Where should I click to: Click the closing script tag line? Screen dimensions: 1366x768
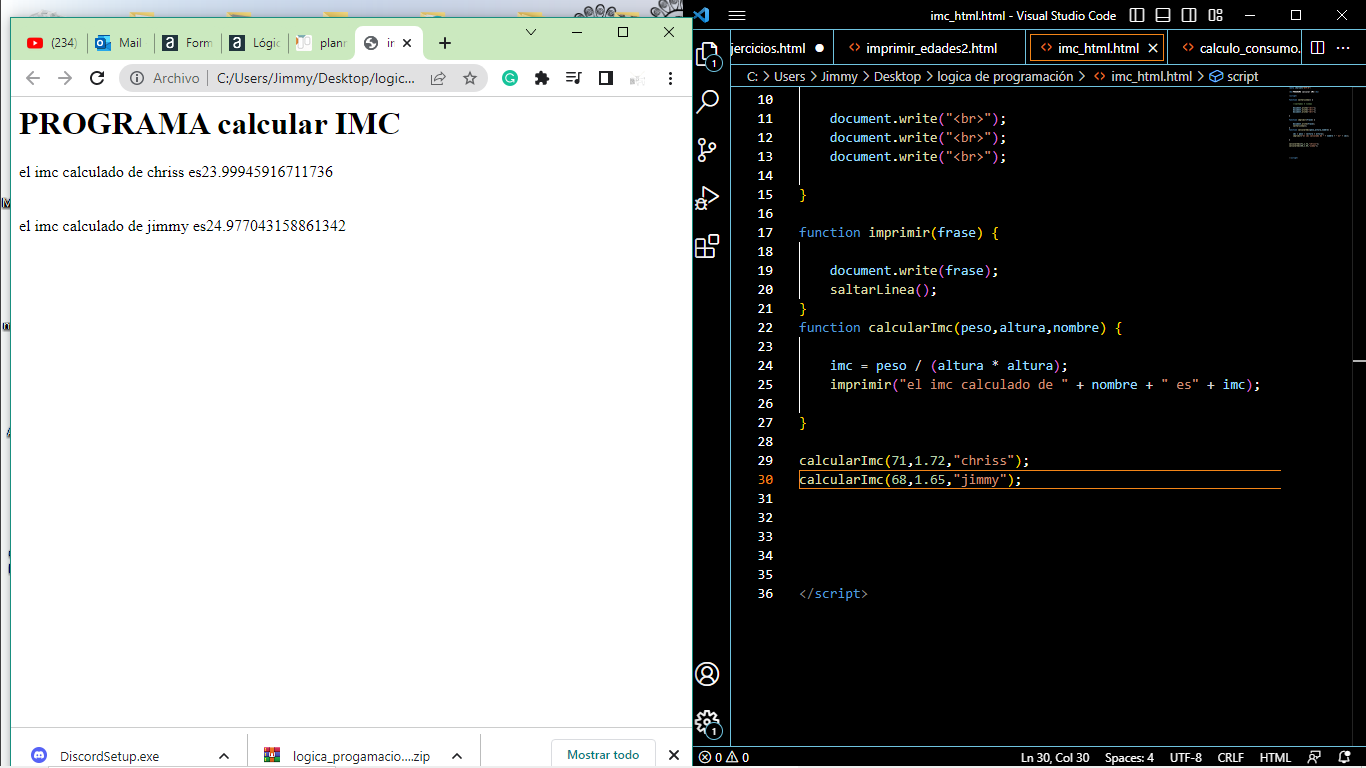point(833,593)
